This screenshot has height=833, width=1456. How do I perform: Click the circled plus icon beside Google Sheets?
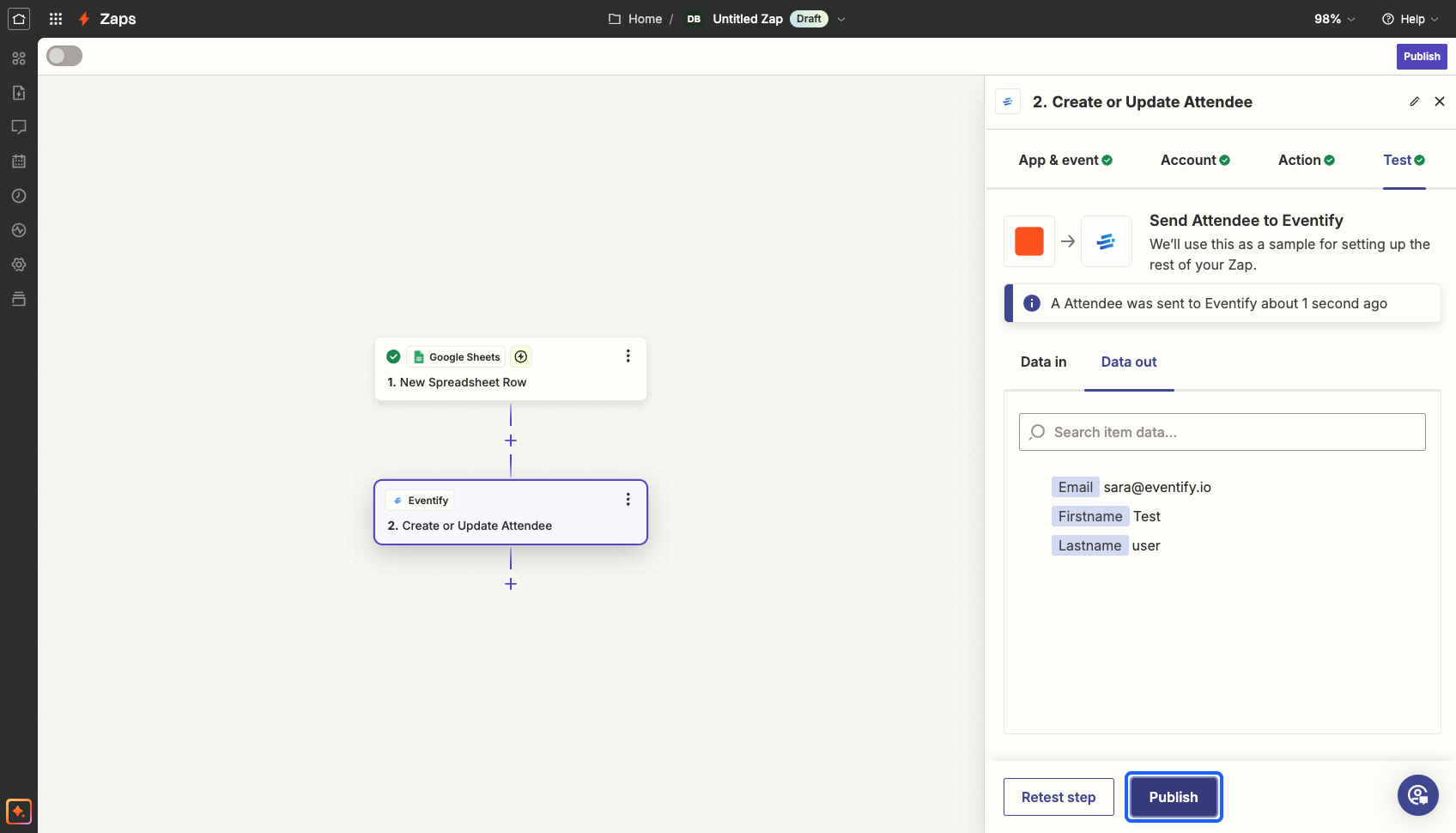pyautogui.click(x=521, y=356)
